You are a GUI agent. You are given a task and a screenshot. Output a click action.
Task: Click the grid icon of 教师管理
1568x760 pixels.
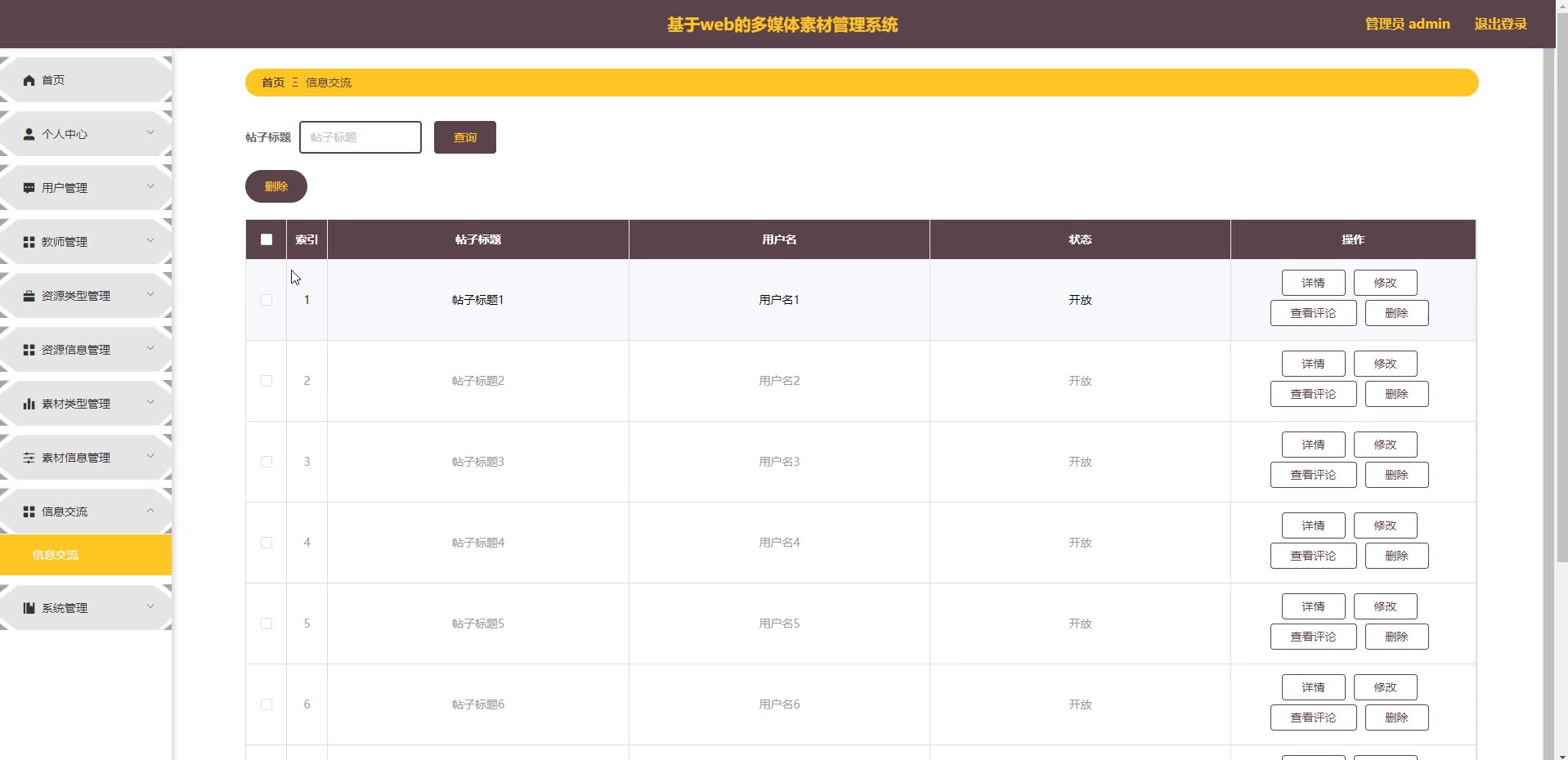pos(29,242)
